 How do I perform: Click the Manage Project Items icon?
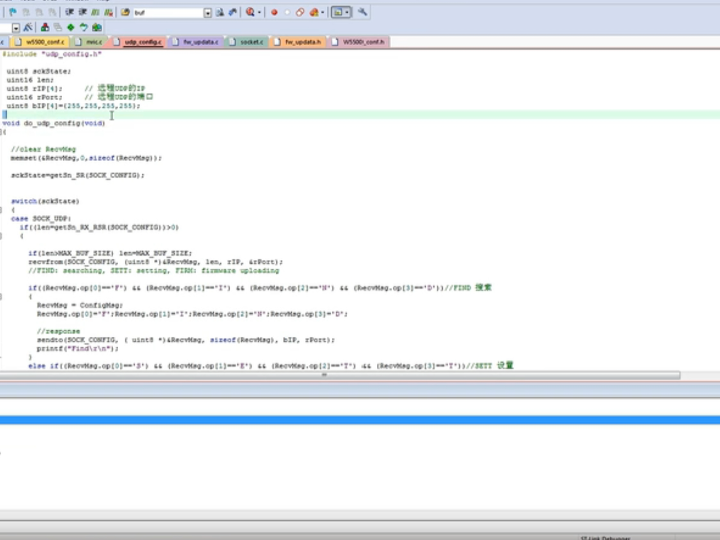coord(47,27)
